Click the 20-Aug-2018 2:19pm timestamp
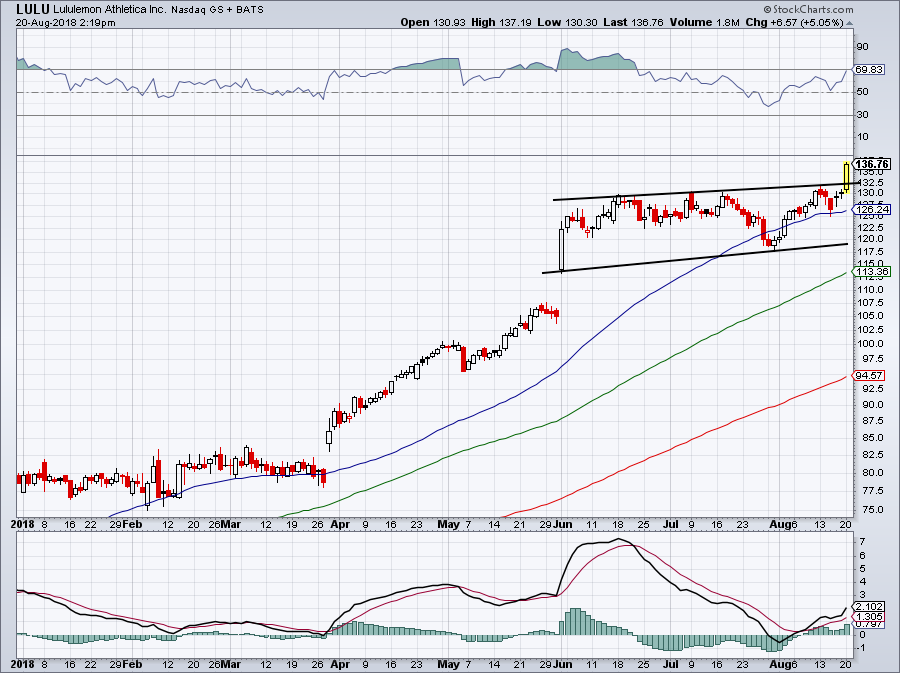 65,23
